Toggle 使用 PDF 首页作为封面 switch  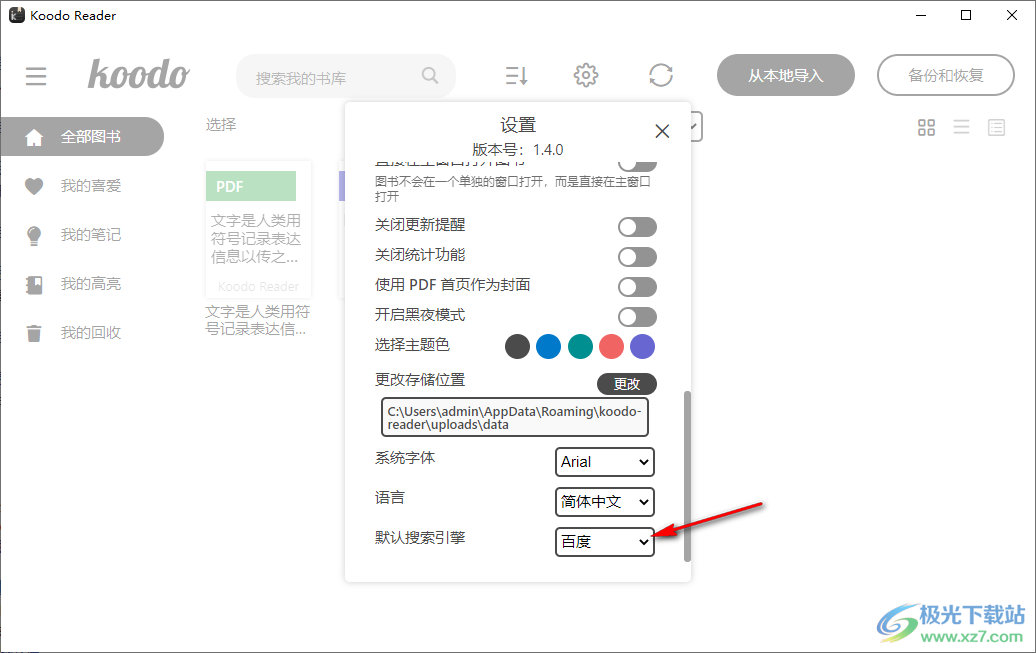638,287
